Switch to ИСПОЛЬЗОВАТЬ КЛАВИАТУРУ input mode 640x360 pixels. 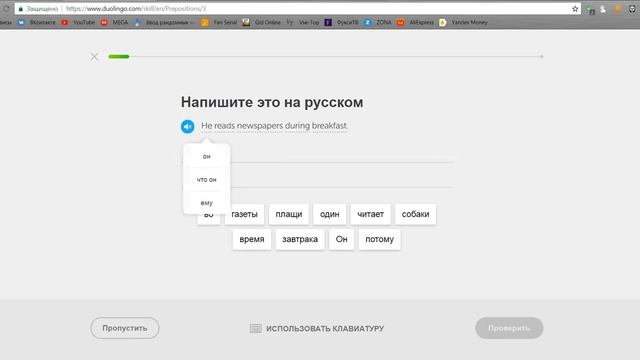click(x=317, y=329)
